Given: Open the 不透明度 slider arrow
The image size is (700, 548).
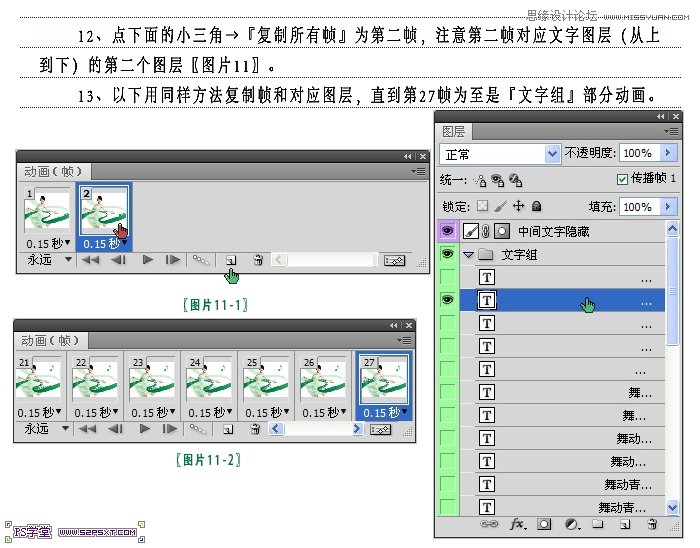Looking at the screenshot, I should (x=668, y=153).
